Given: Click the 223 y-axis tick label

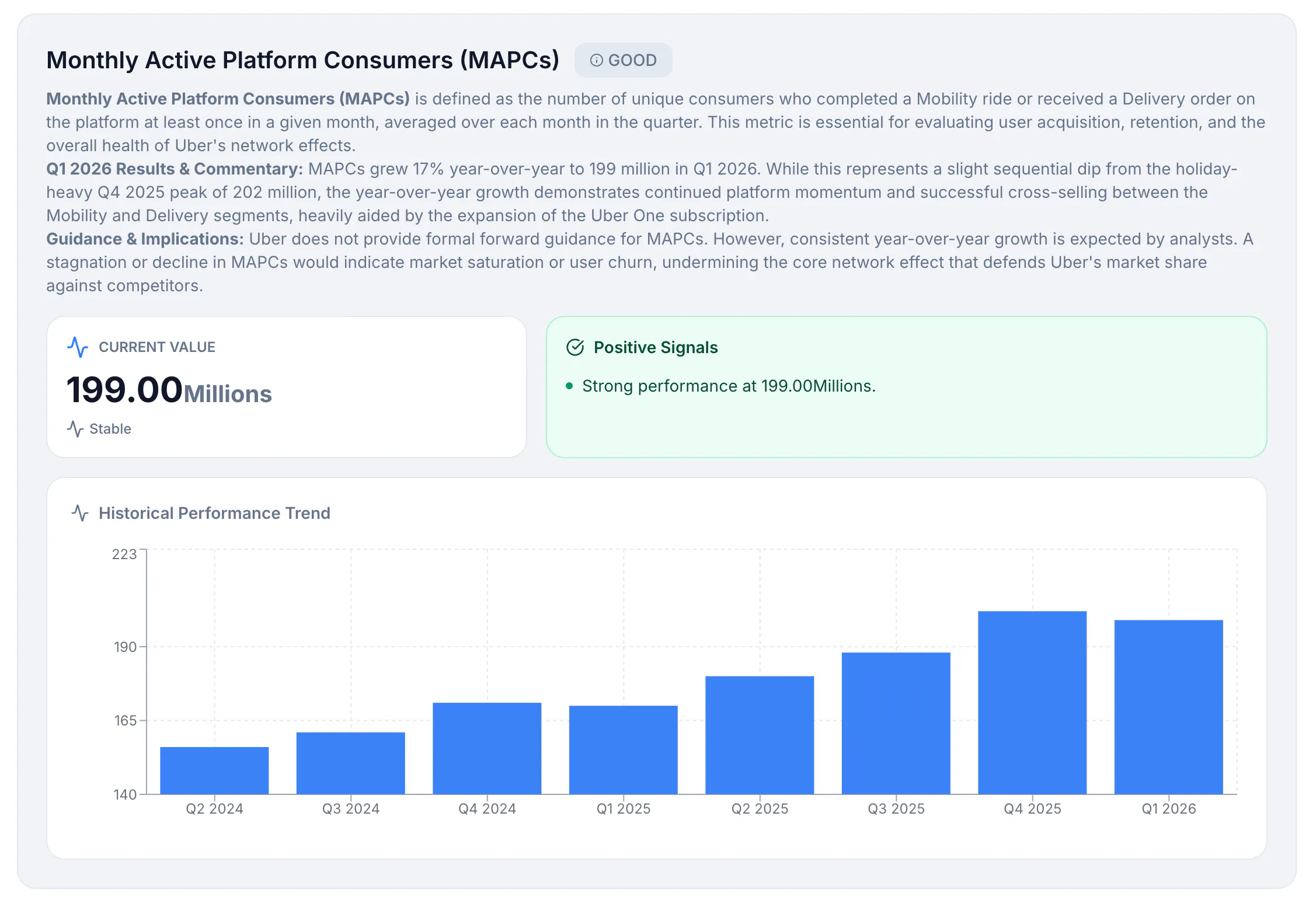Looking at the screenshot, I should click(124, 554).
